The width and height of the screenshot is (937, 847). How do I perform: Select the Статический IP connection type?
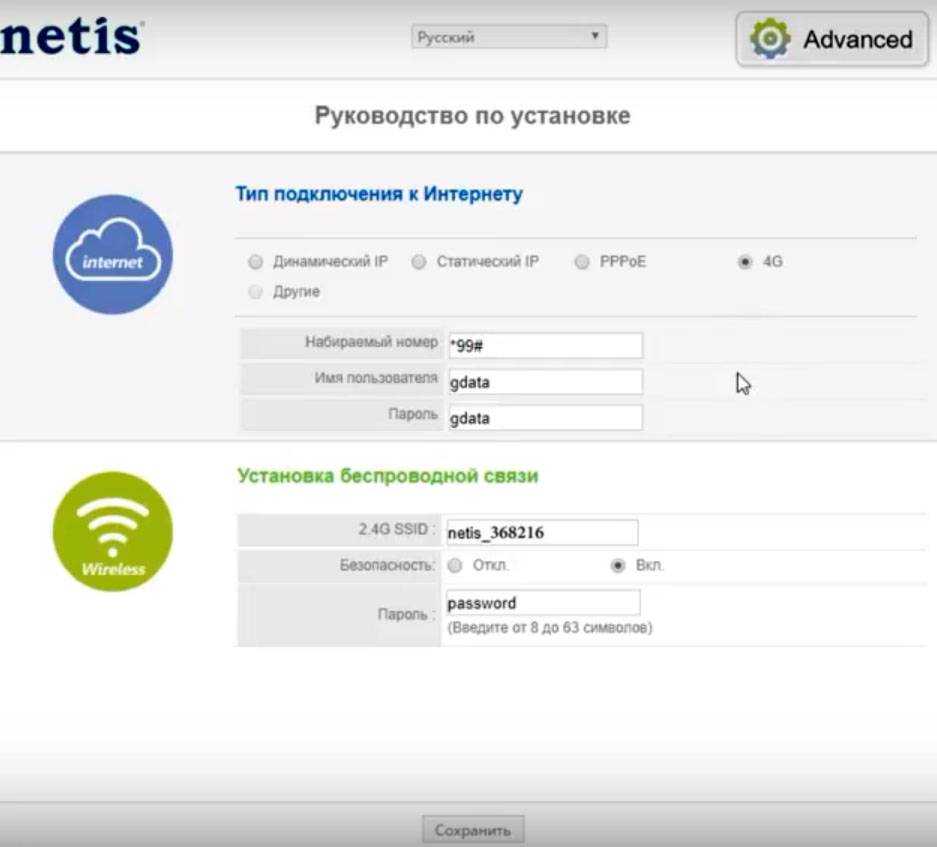pos(419,262)
